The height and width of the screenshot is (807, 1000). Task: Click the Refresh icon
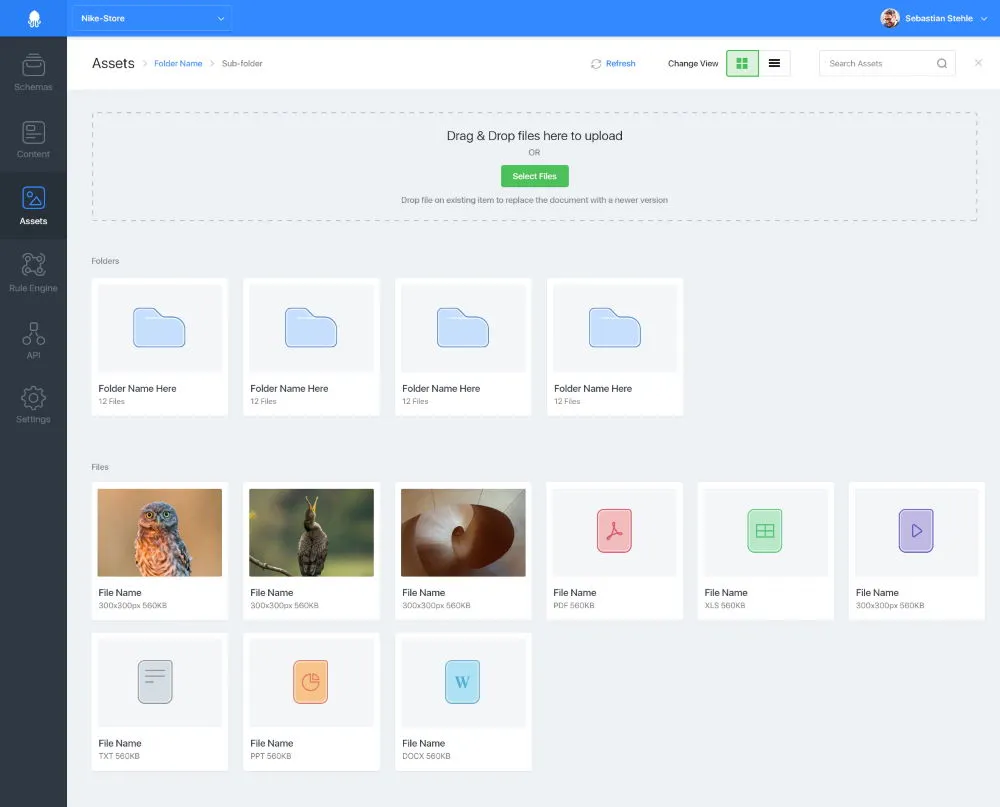[x=596, y=64]
